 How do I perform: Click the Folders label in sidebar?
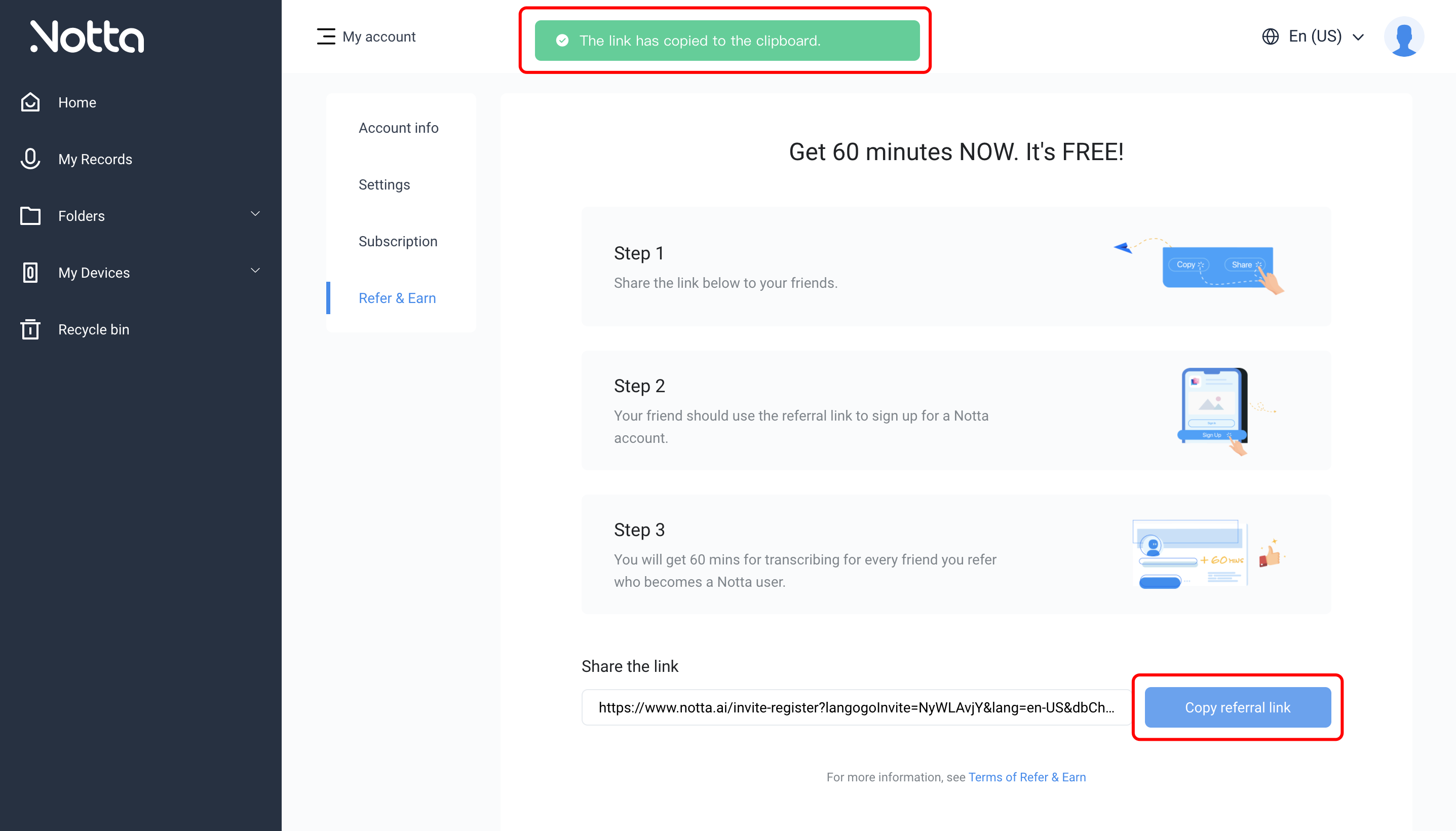[81, 216]
